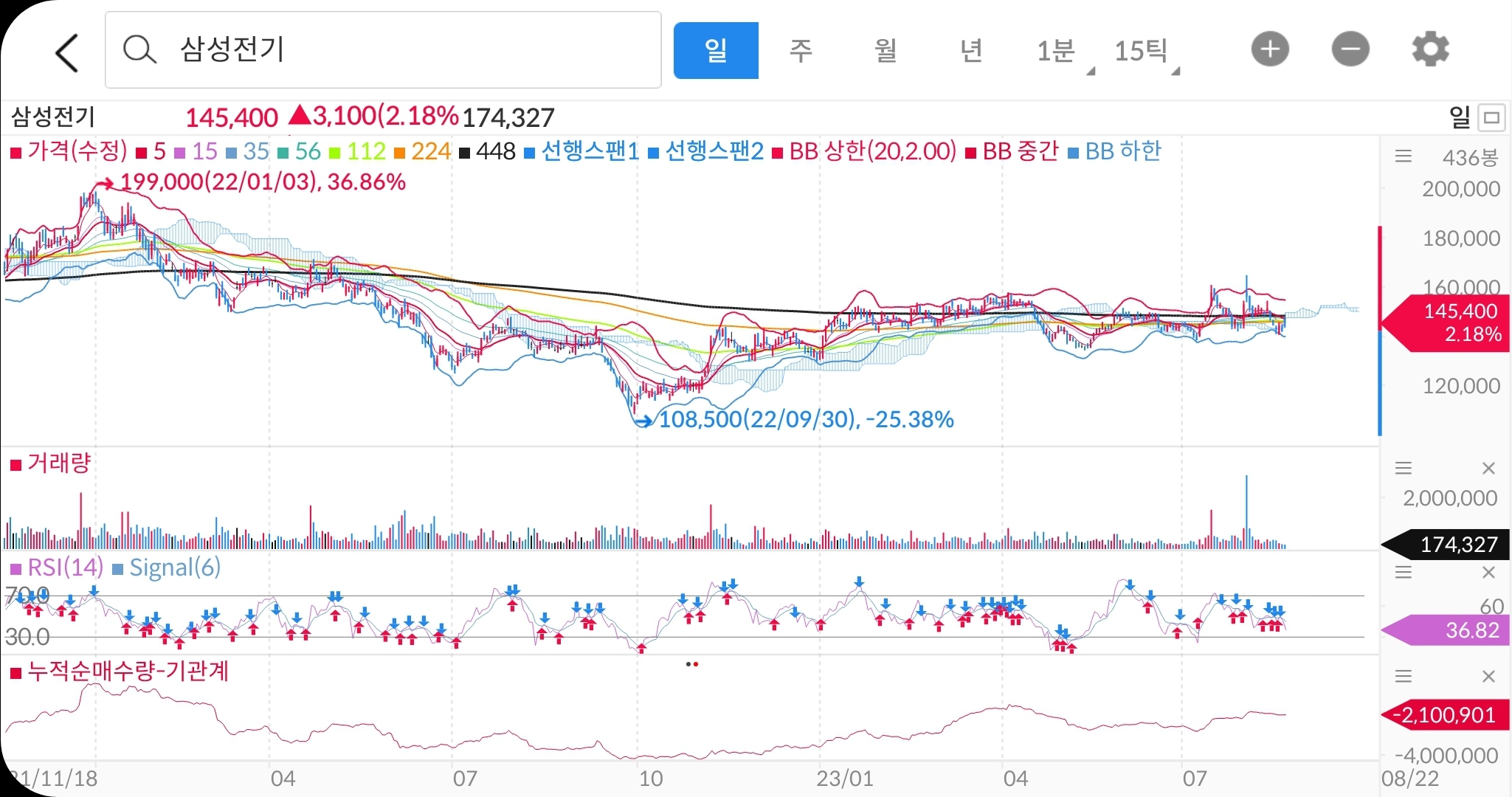Select the BB 하한 legend item
Viewport: 1512px width, 797px height.
[1114, 151]
